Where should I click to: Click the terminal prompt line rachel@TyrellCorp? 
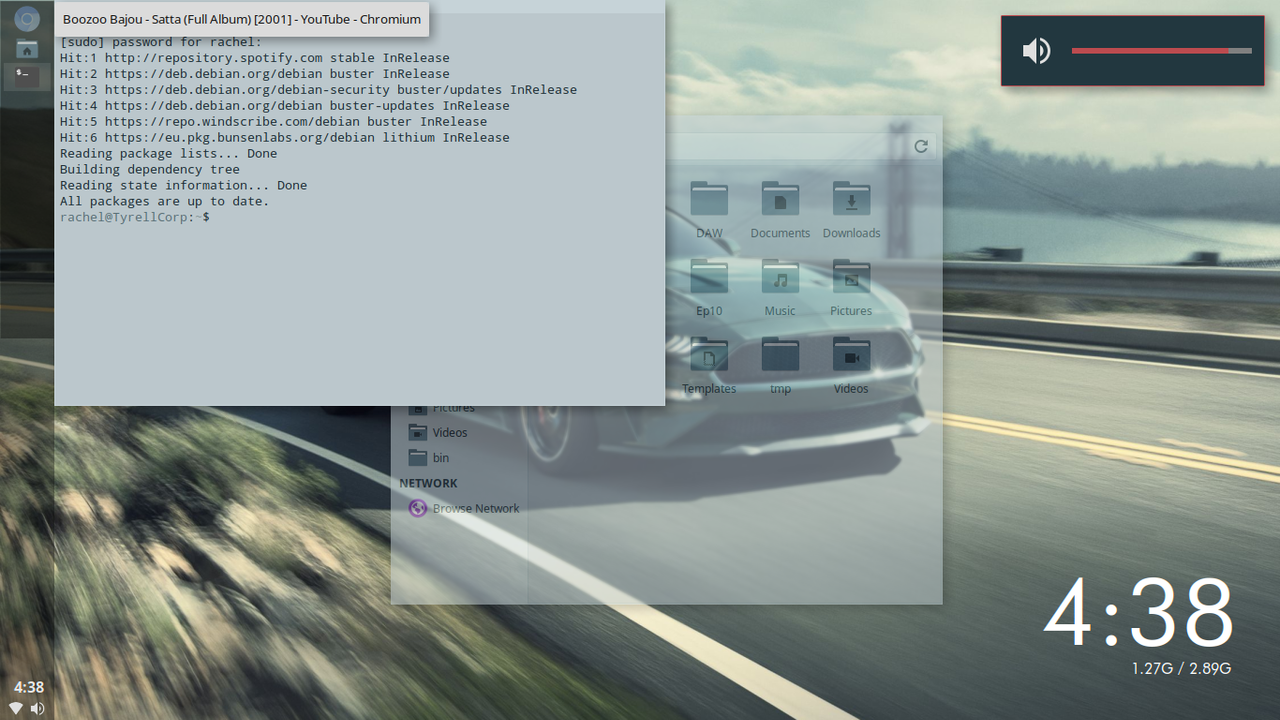coord(135,217)
